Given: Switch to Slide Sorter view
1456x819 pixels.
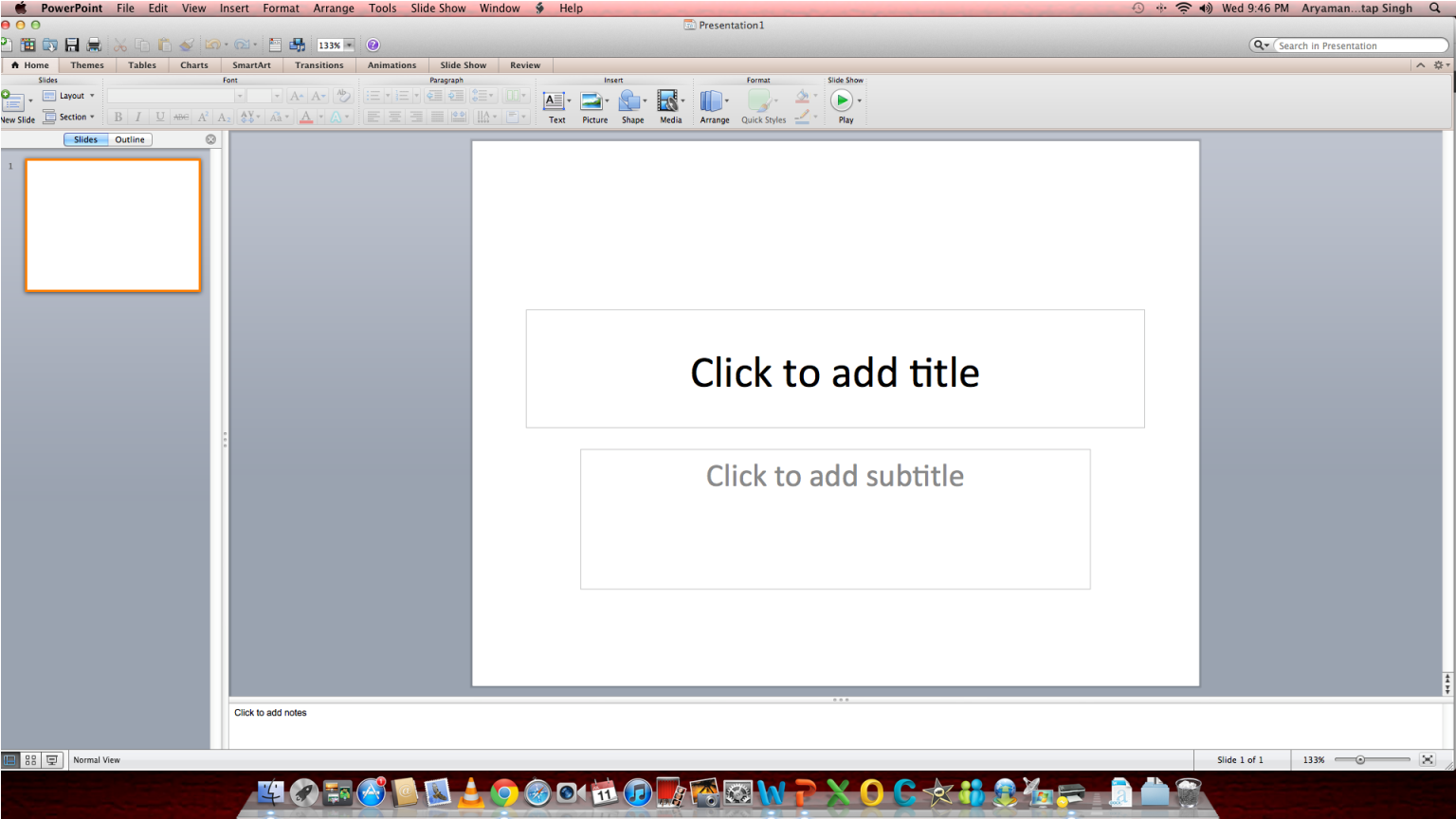Looking at the screenshot, I should click(x=31, y=760).
